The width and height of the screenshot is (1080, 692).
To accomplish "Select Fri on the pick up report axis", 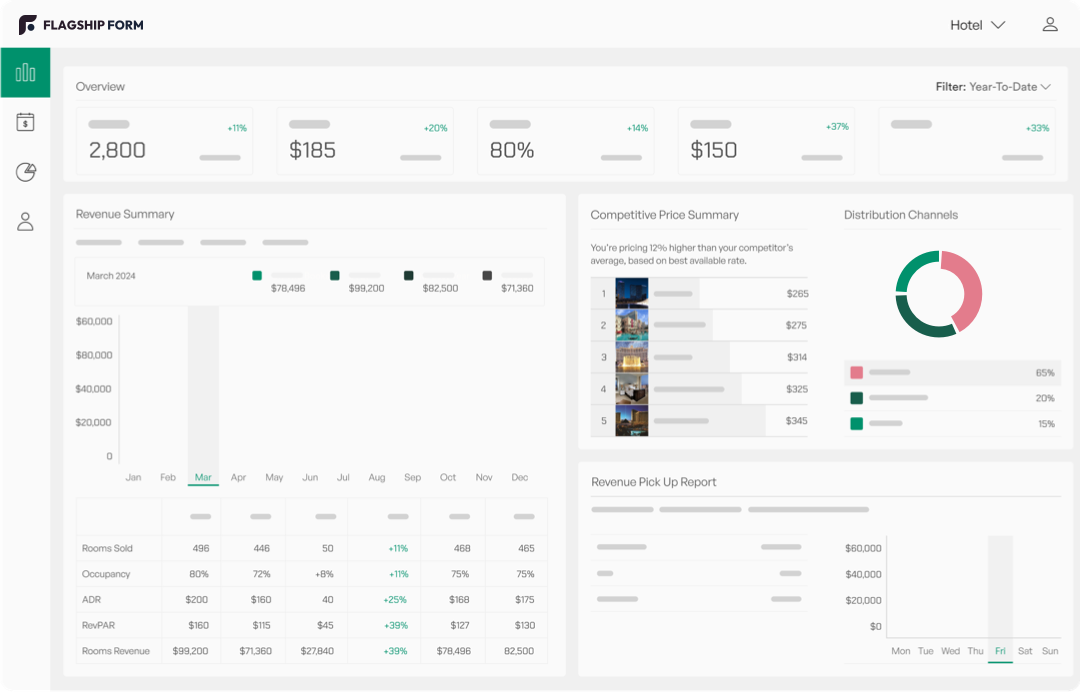I will click(999, 651).
